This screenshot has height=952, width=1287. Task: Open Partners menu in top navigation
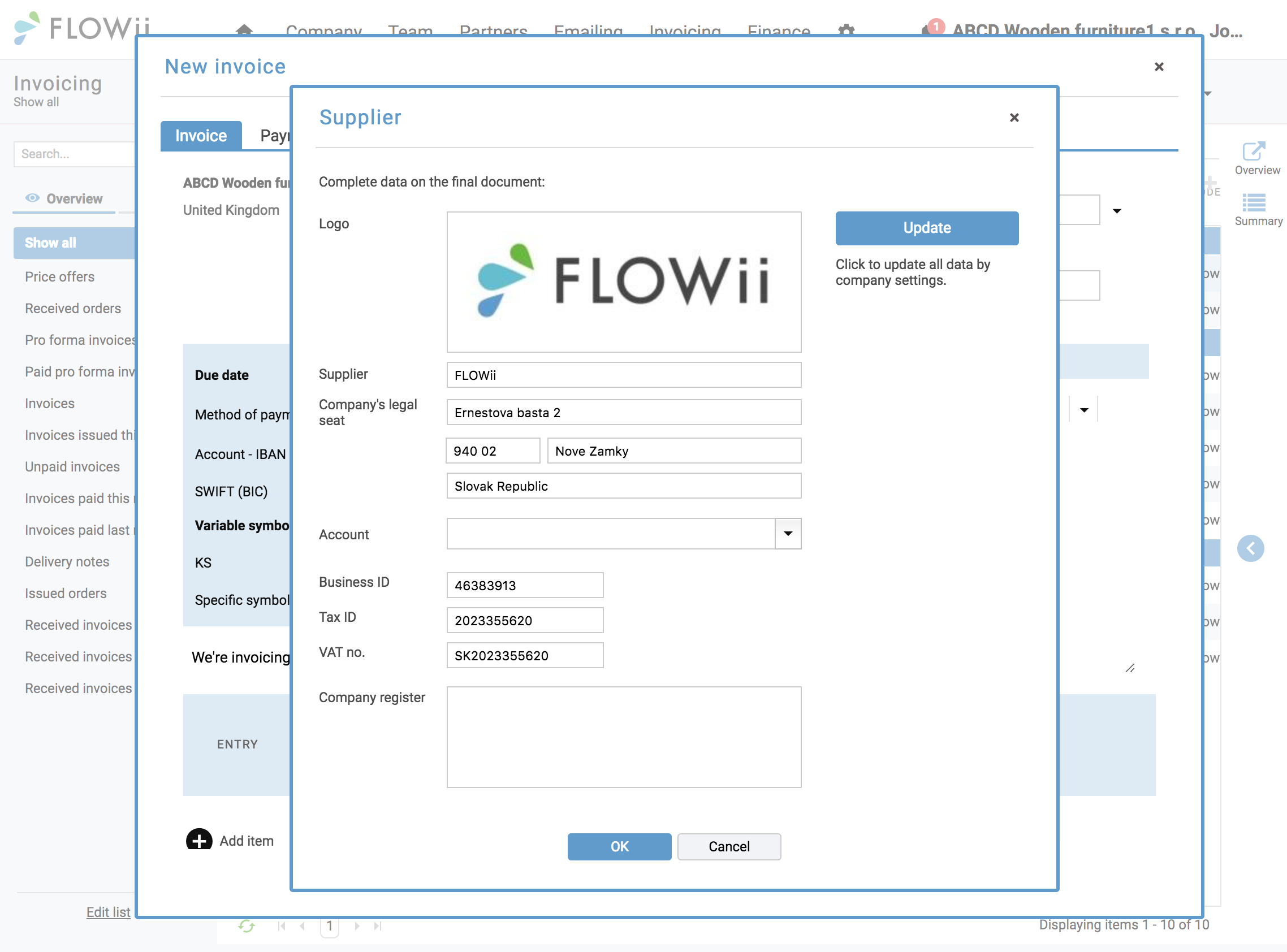coord(493,31)
